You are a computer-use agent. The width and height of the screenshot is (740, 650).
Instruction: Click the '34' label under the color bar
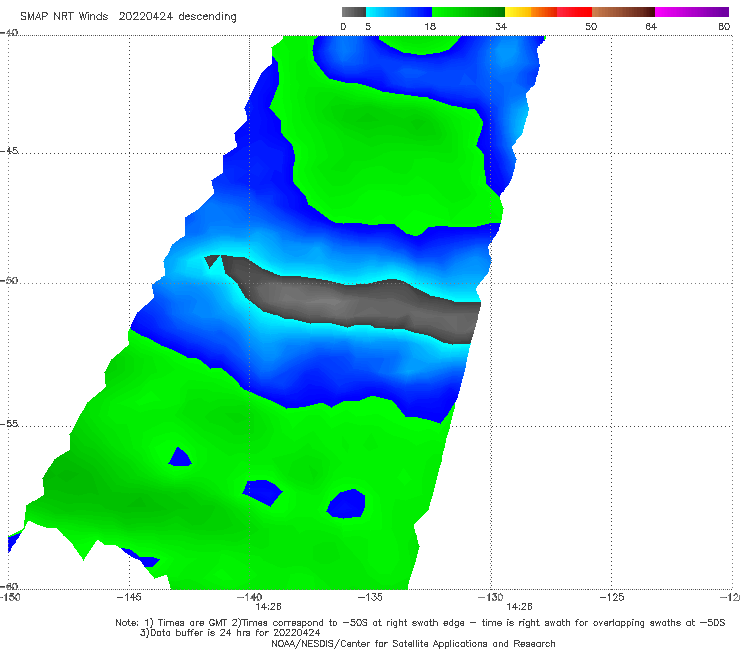pos(501,26)
